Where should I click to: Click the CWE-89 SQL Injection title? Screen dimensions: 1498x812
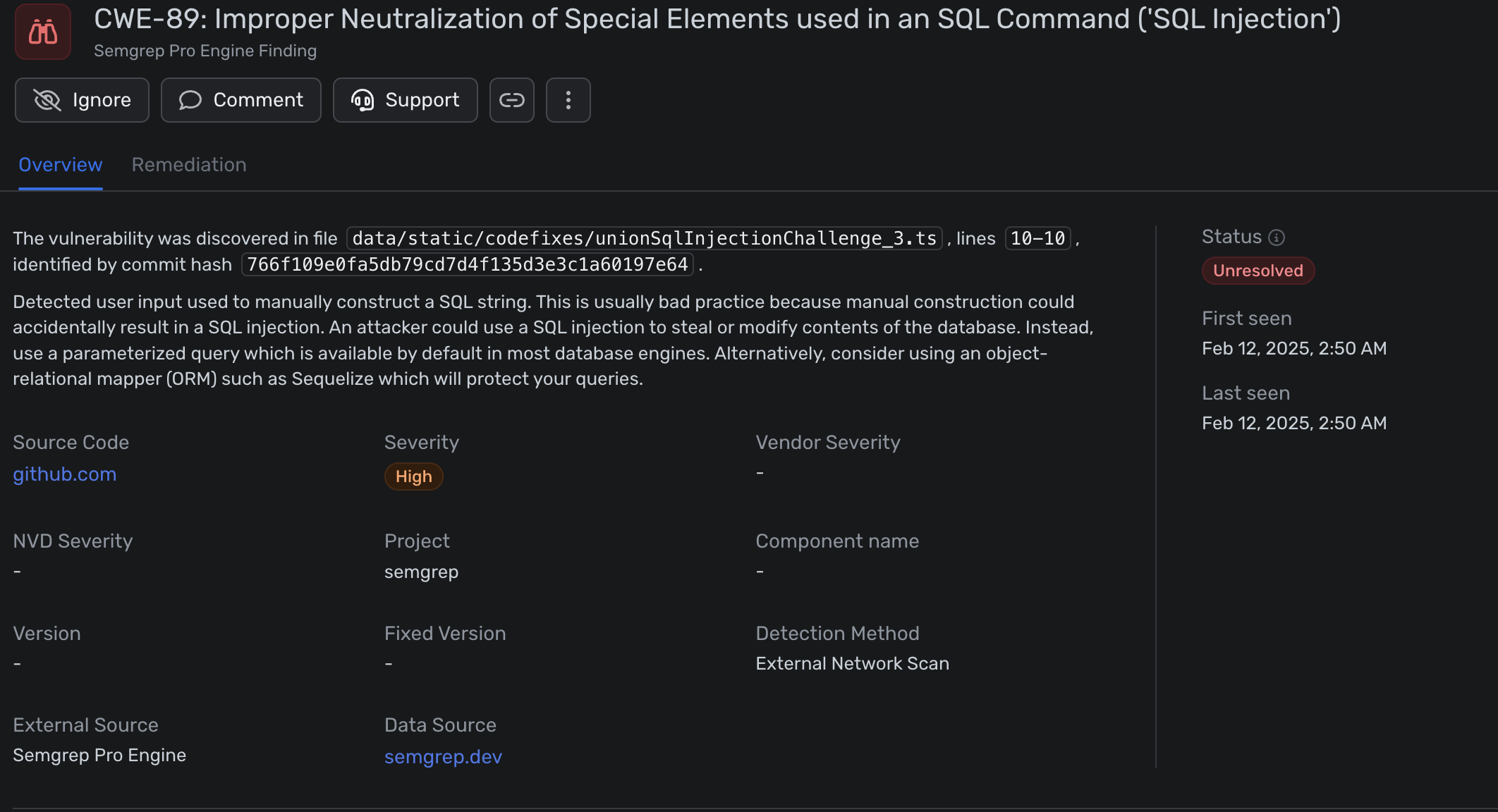(x=717, y=19)
